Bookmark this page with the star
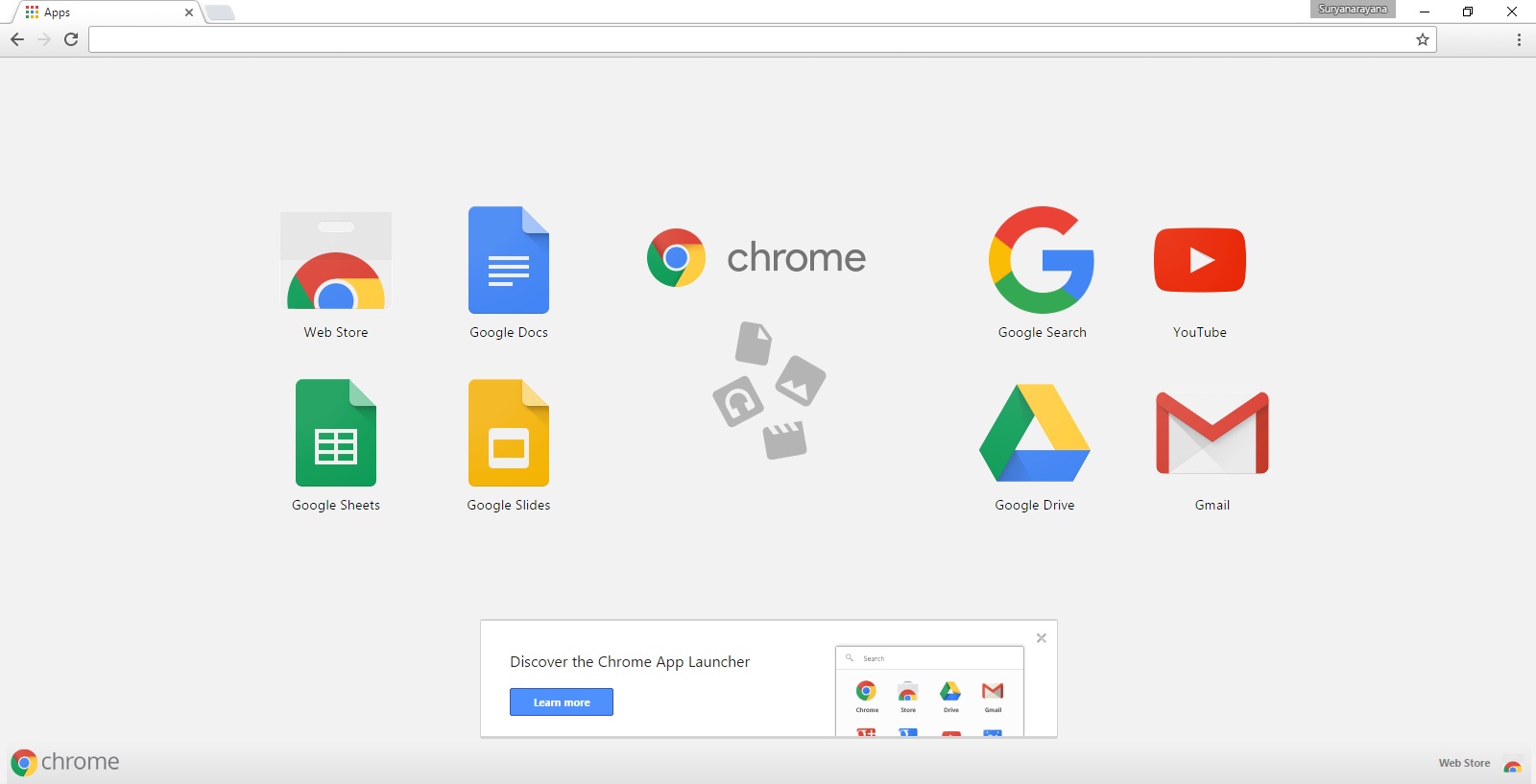 pyautogui.click(x=1423, y=39)
